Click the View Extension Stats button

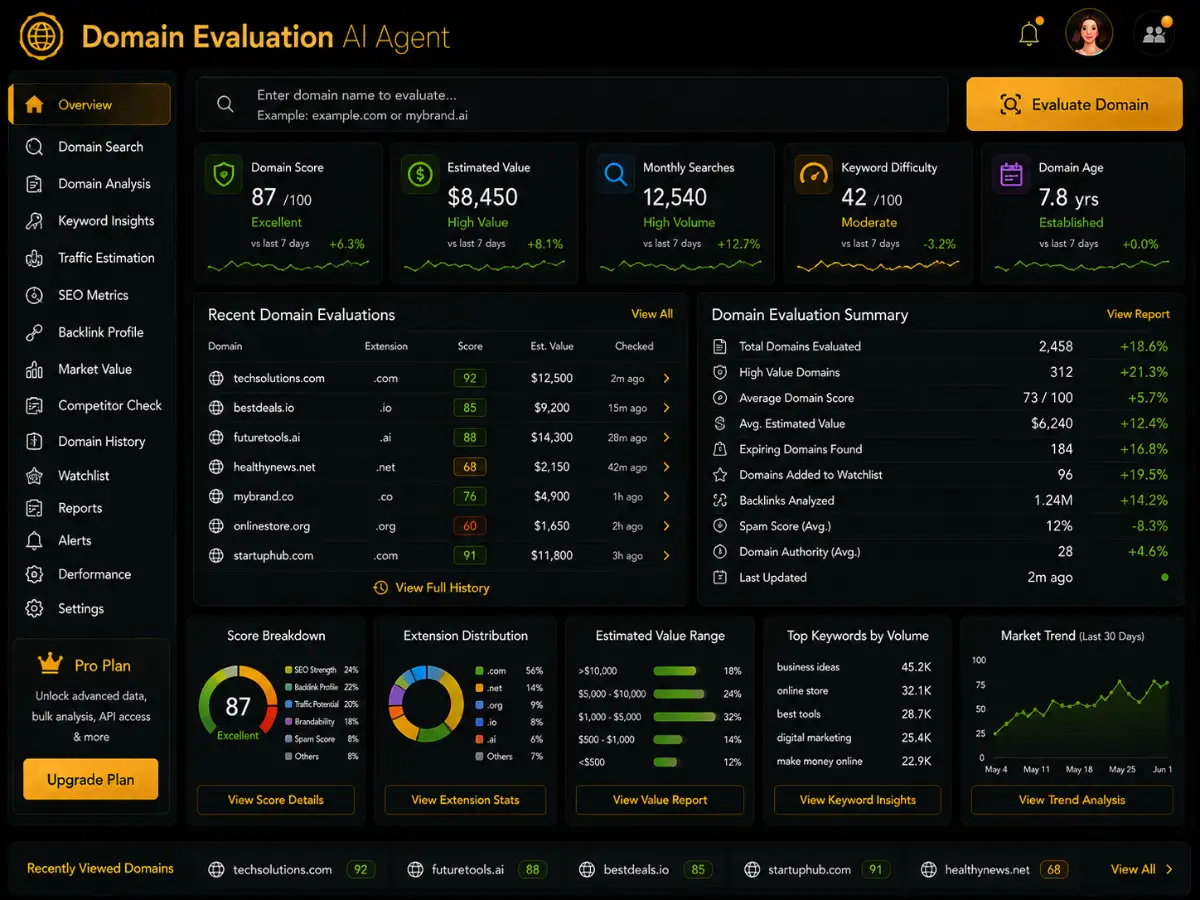[x=466, y=800]
